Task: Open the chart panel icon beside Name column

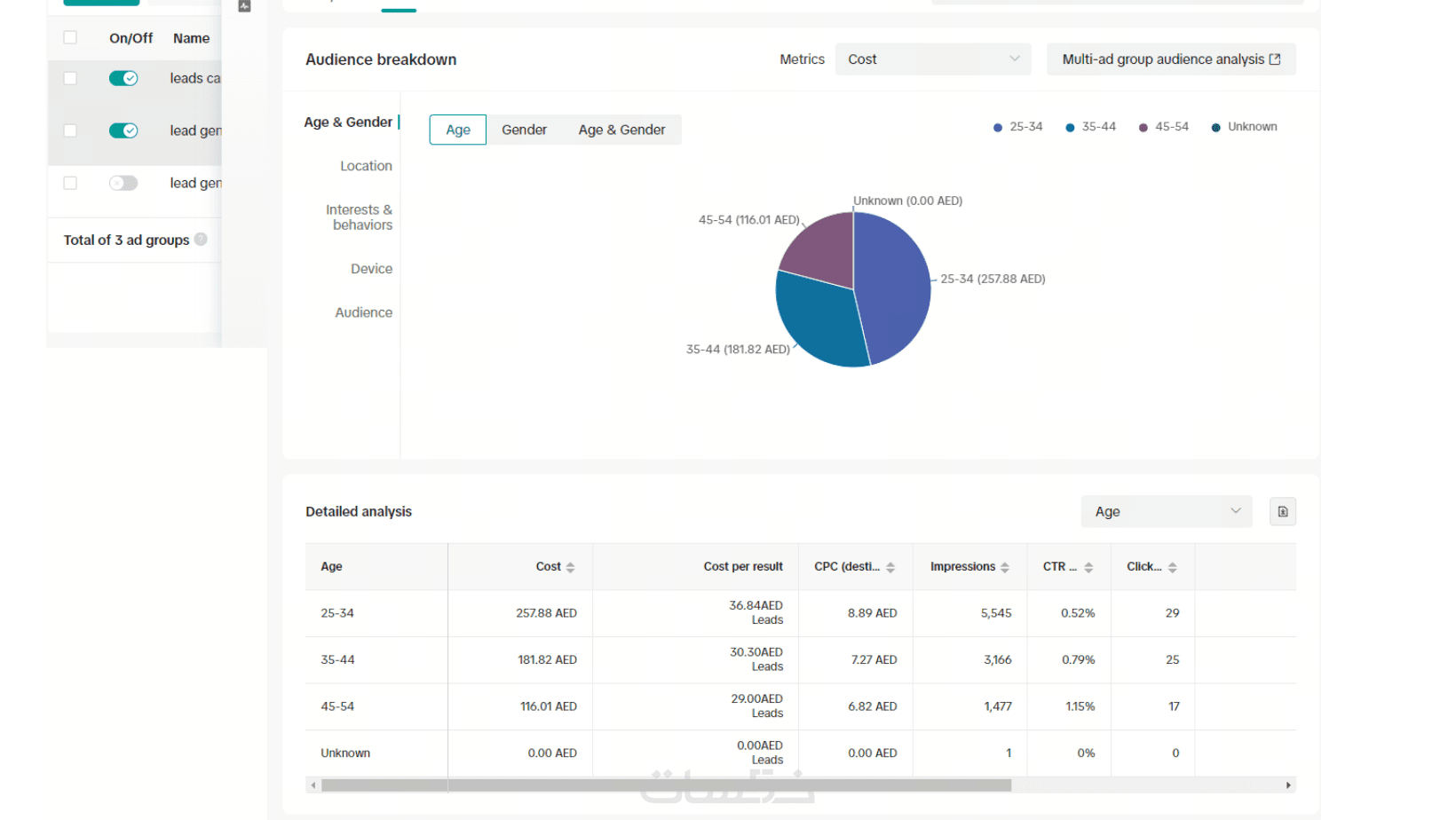Action: 245,5
